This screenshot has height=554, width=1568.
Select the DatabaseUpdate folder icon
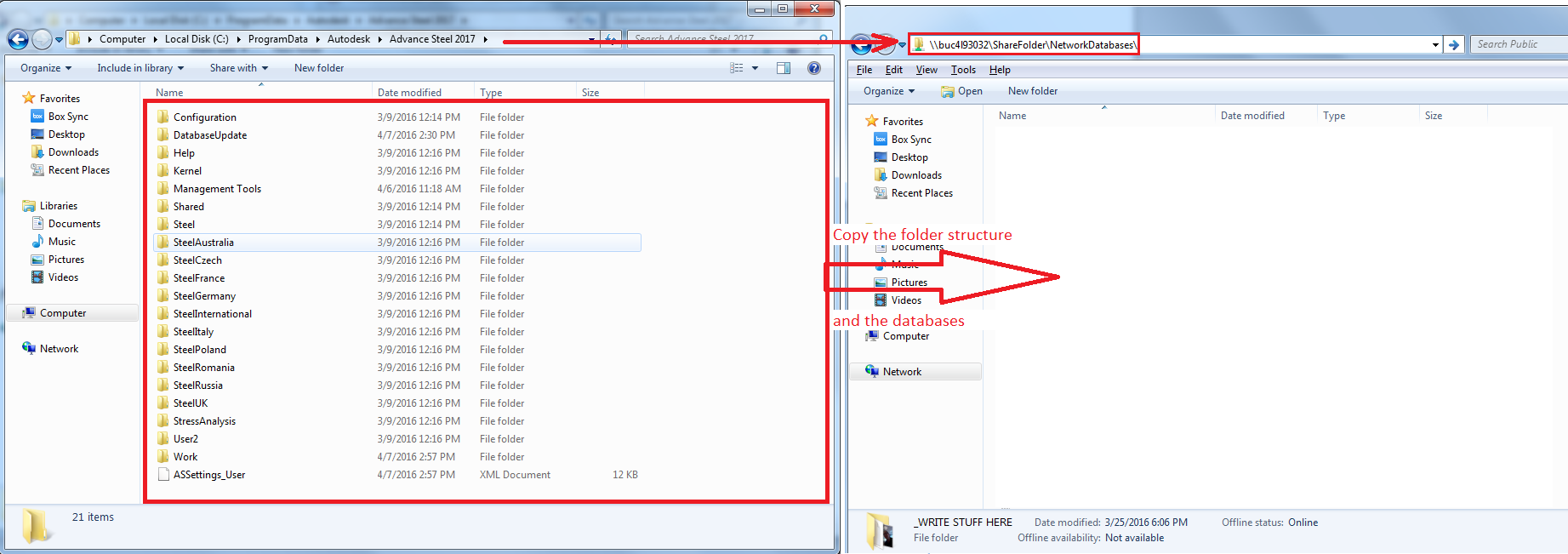(163, 135)
